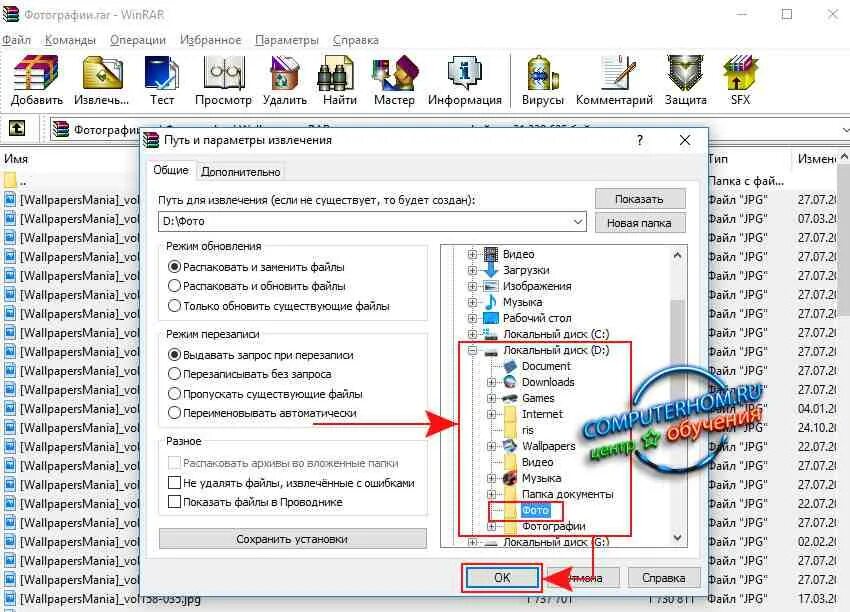Open the Справка menu

click(356, 40)
